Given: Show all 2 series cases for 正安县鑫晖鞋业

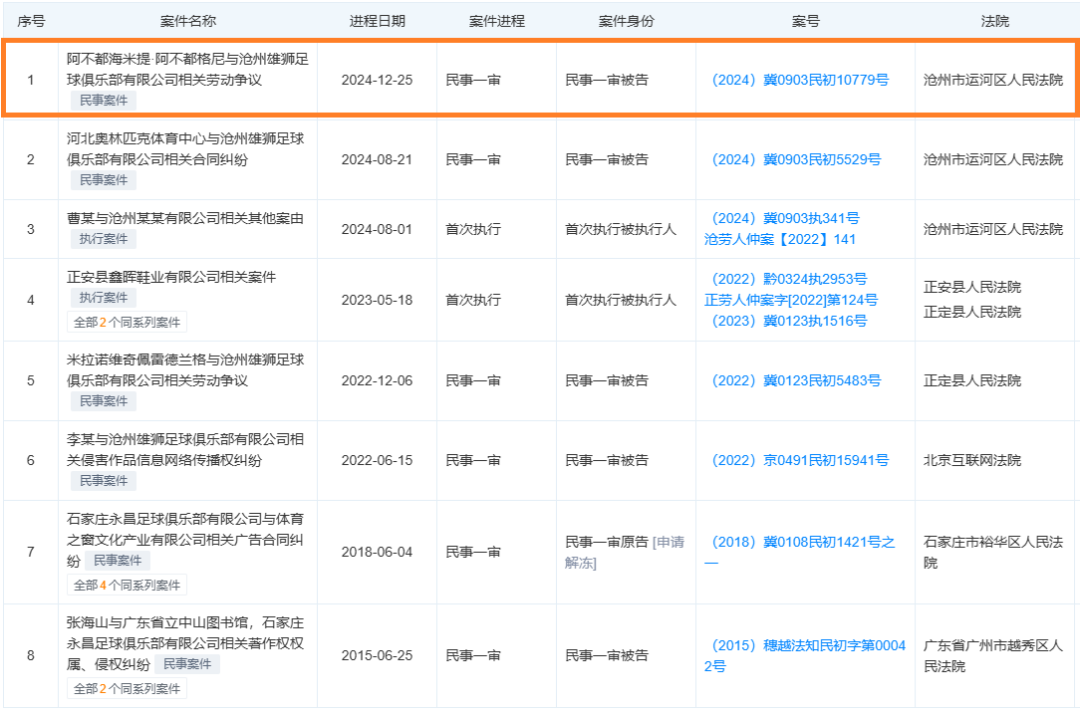Looking at the screenshot, I should 127,322.
